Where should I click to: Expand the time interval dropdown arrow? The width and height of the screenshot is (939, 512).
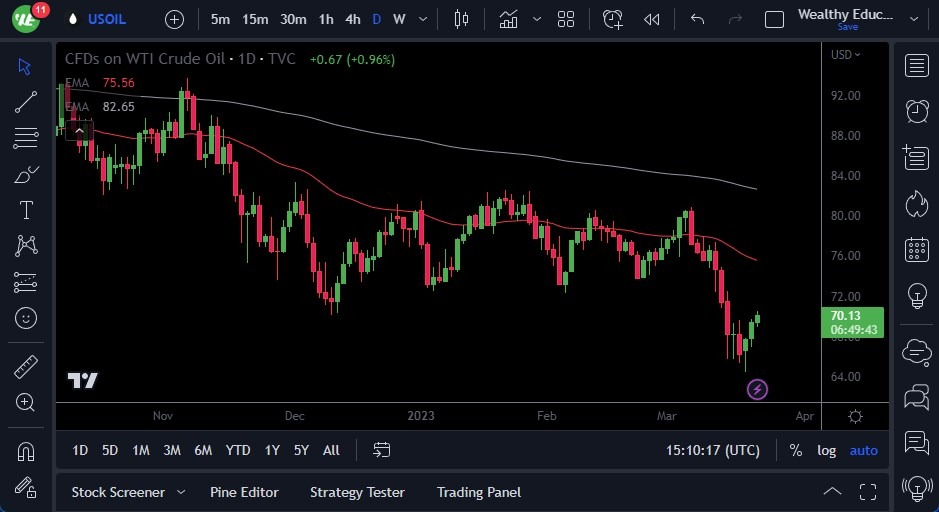coord(425,19)
